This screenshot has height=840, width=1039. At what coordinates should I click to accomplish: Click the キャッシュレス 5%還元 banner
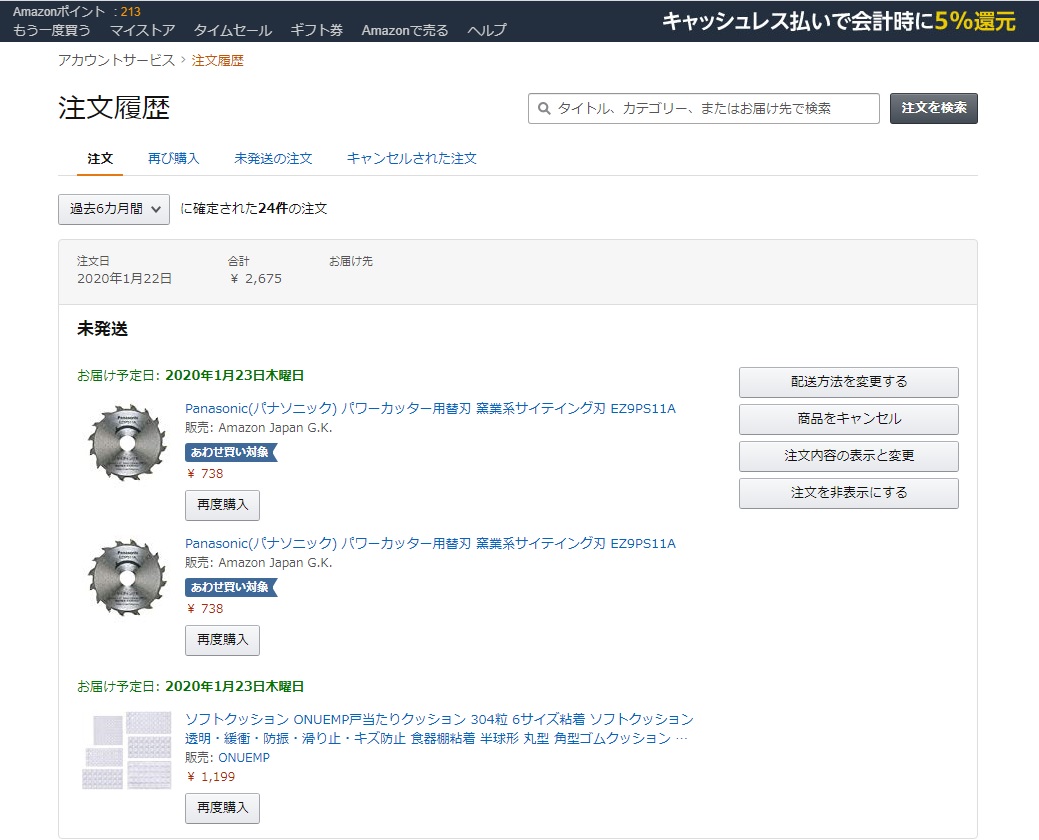[x=839, y=21]
